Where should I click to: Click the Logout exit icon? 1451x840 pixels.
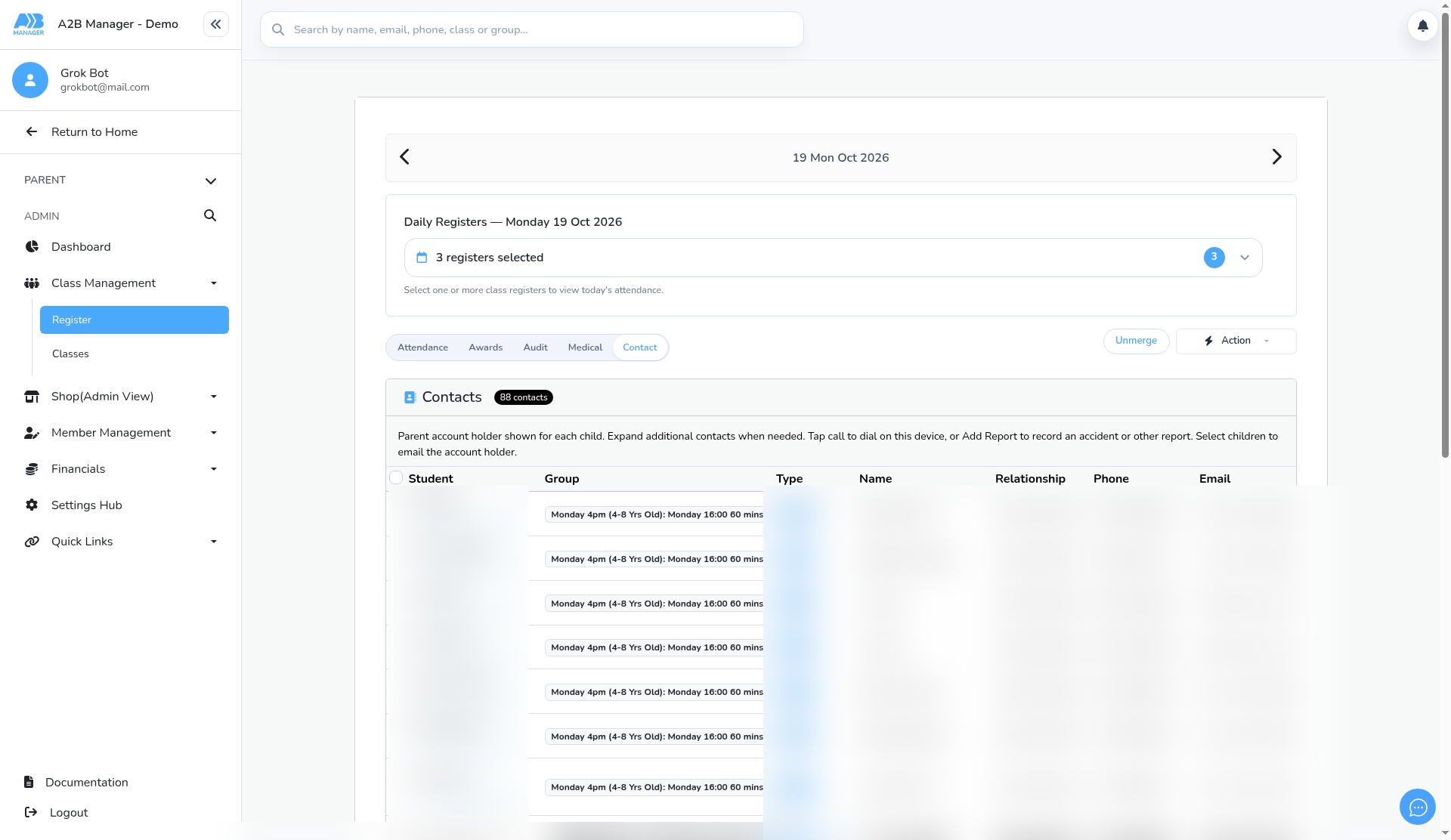31,812
